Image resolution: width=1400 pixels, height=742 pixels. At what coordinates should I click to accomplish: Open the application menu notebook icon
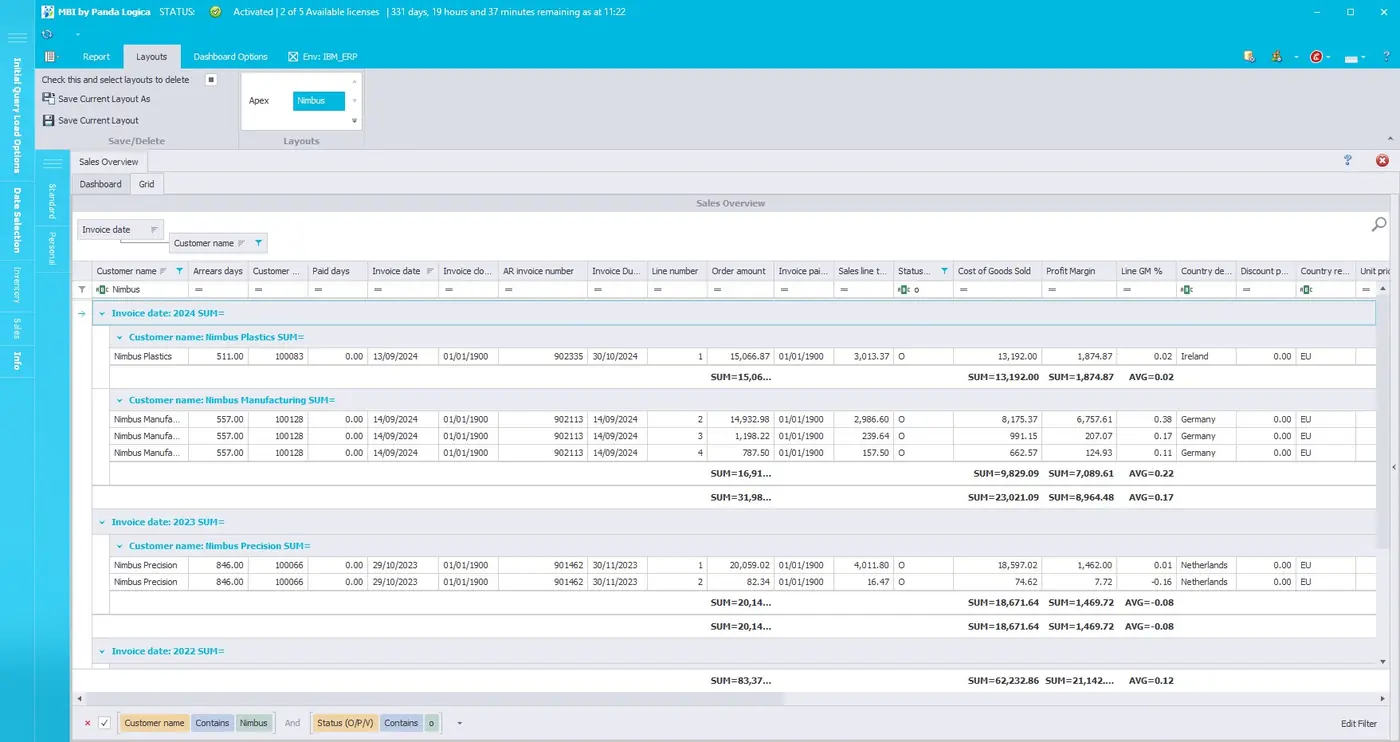(x=50, y=57)
